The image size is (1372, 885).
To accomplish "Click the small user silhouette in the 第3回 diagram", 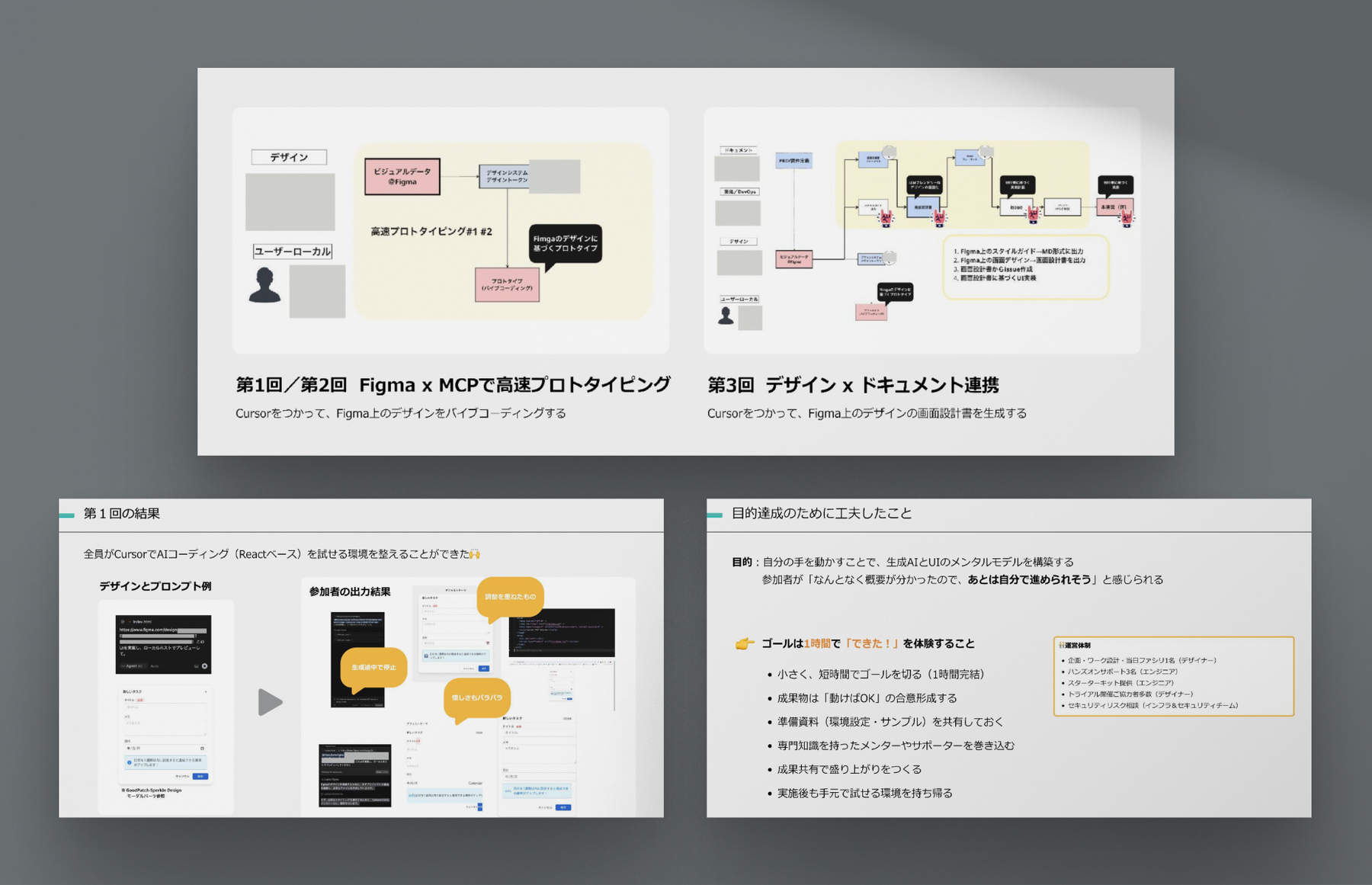I will (726, 316).
